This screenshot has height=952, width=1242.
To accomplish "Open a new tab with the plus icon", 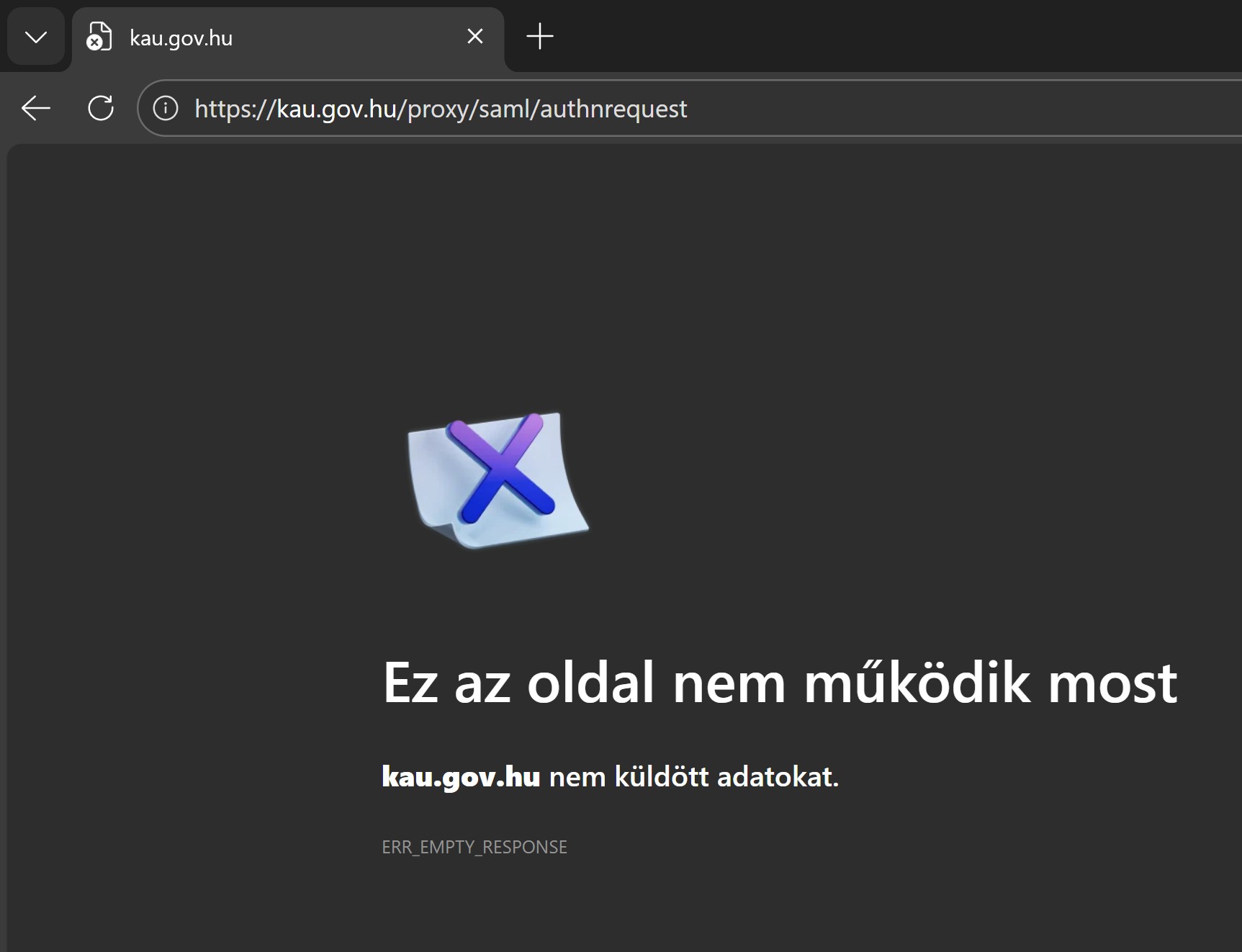I will coord(539,36).
